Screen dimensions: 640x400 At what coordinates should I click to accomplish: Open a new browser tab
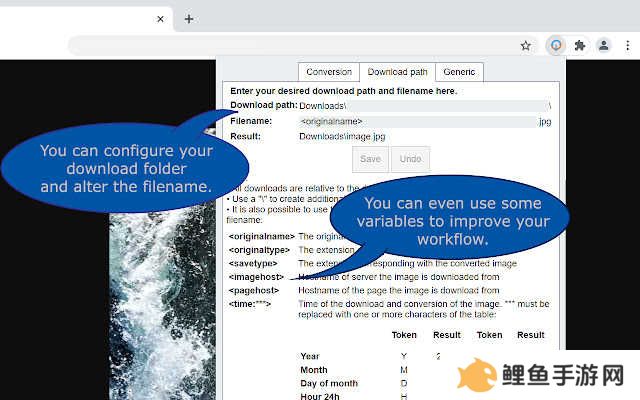tap(189, 19)
